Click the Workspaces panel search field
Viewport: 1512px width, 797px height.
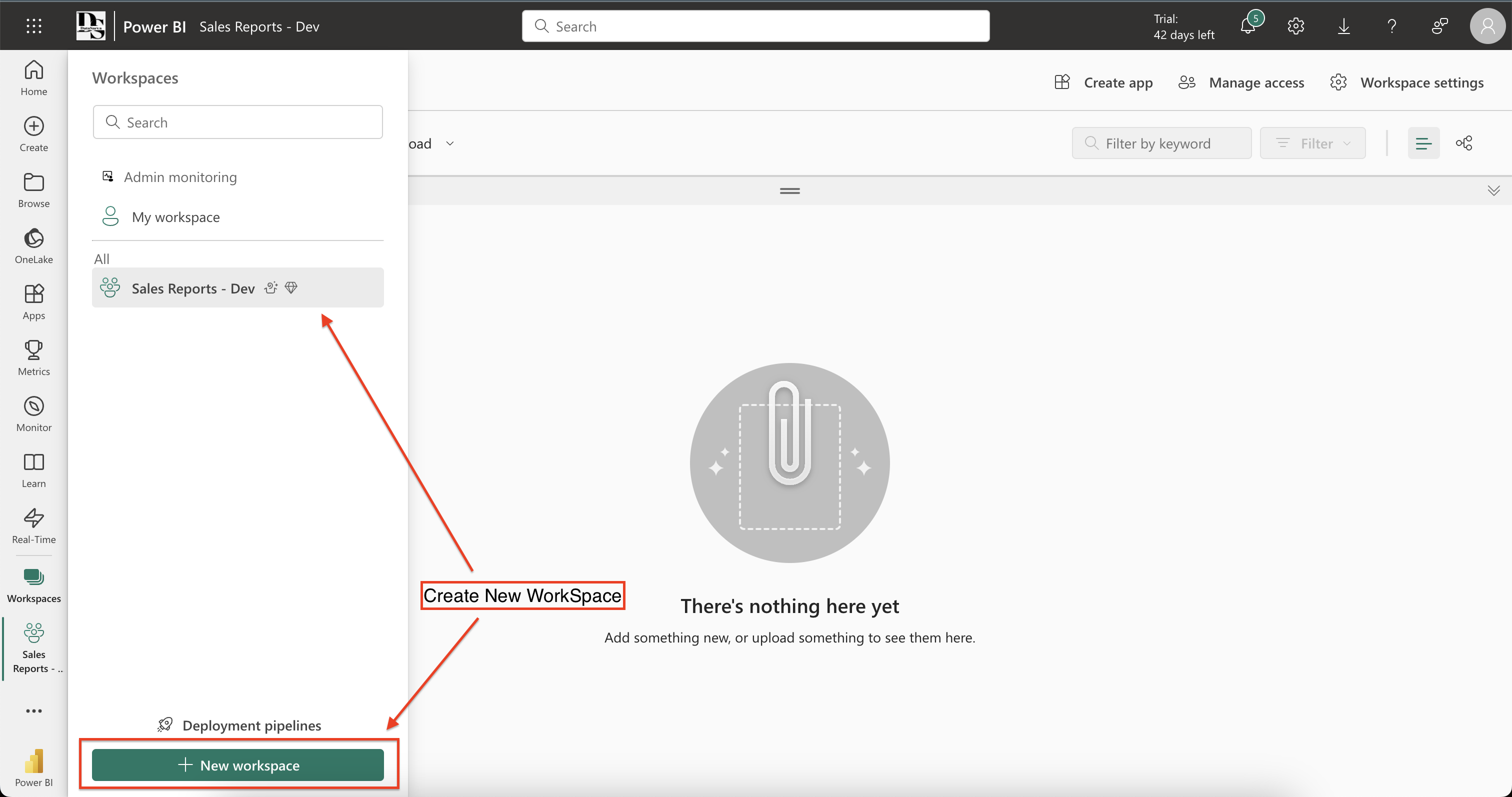click(x=237, y=122)
